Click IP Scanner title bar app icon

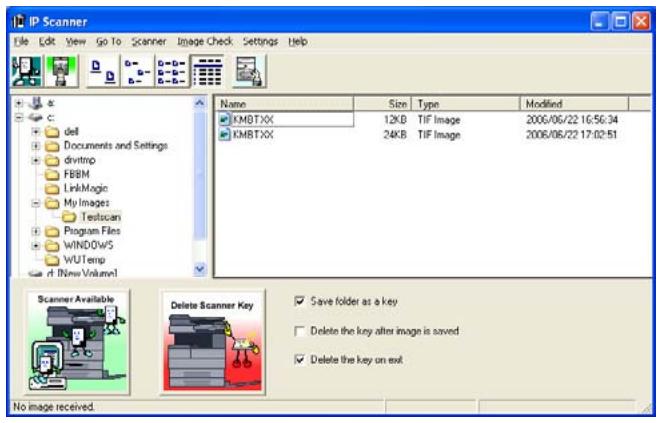(x=18, y=21)
